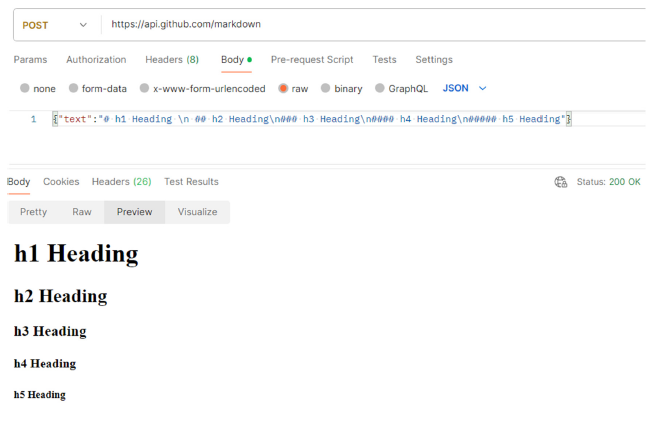Switch response view to Pretty
The height and width of the screenshot is (436, 659).
coord(33,212)
